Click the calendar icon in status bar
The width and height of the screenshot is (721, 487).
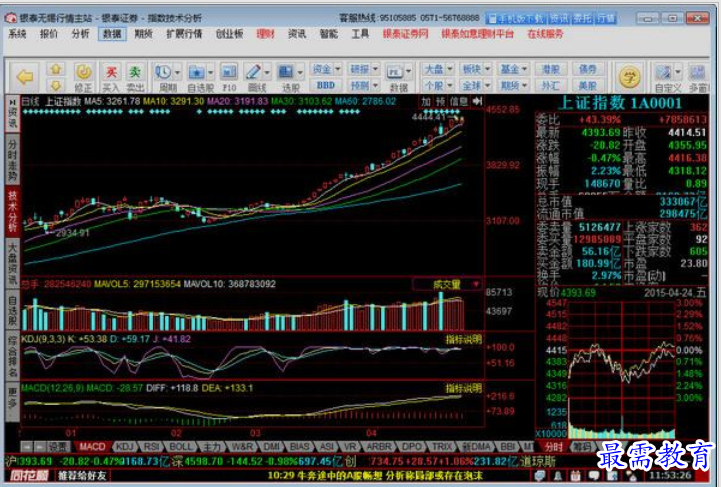pyautogui.click(x=575, y=476)
